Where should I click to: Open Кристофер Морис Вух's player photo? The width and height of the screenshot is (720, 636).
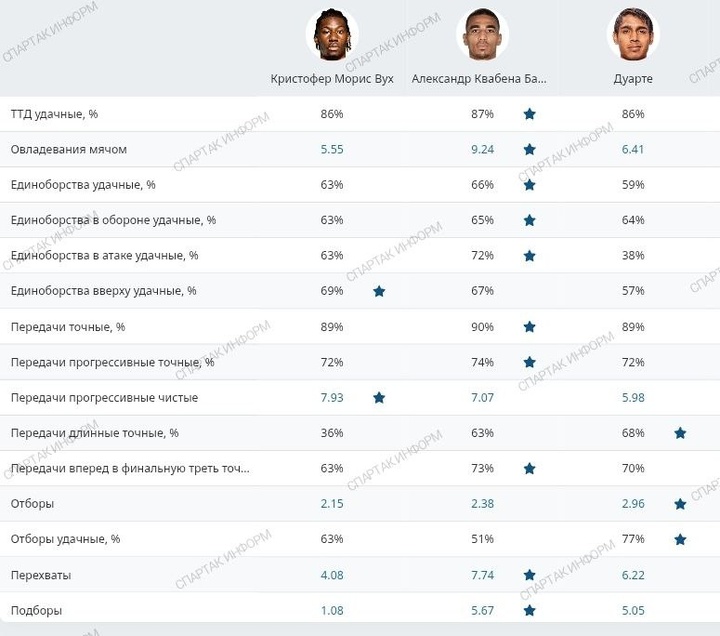331,35
